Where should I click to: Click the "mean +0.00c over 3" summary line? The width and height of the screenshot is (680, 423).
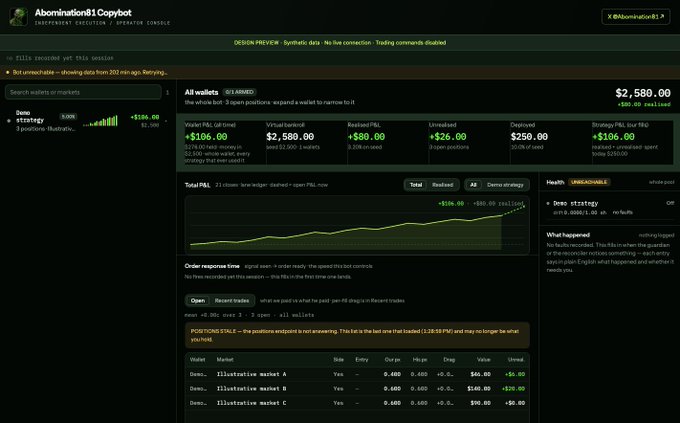249,315
